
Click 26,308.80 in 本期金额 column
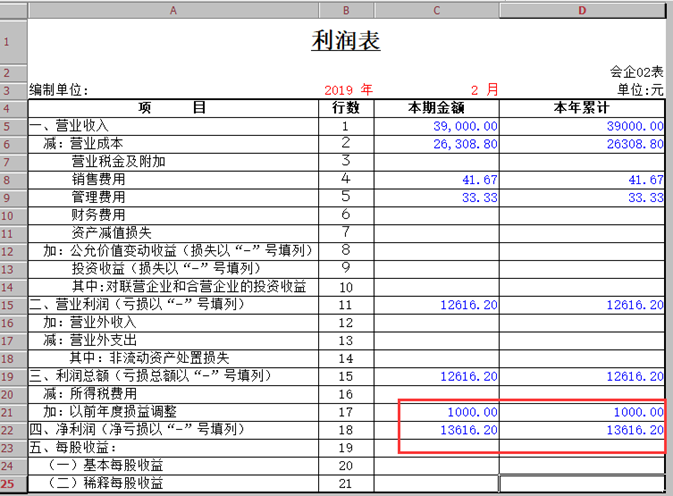465,144
